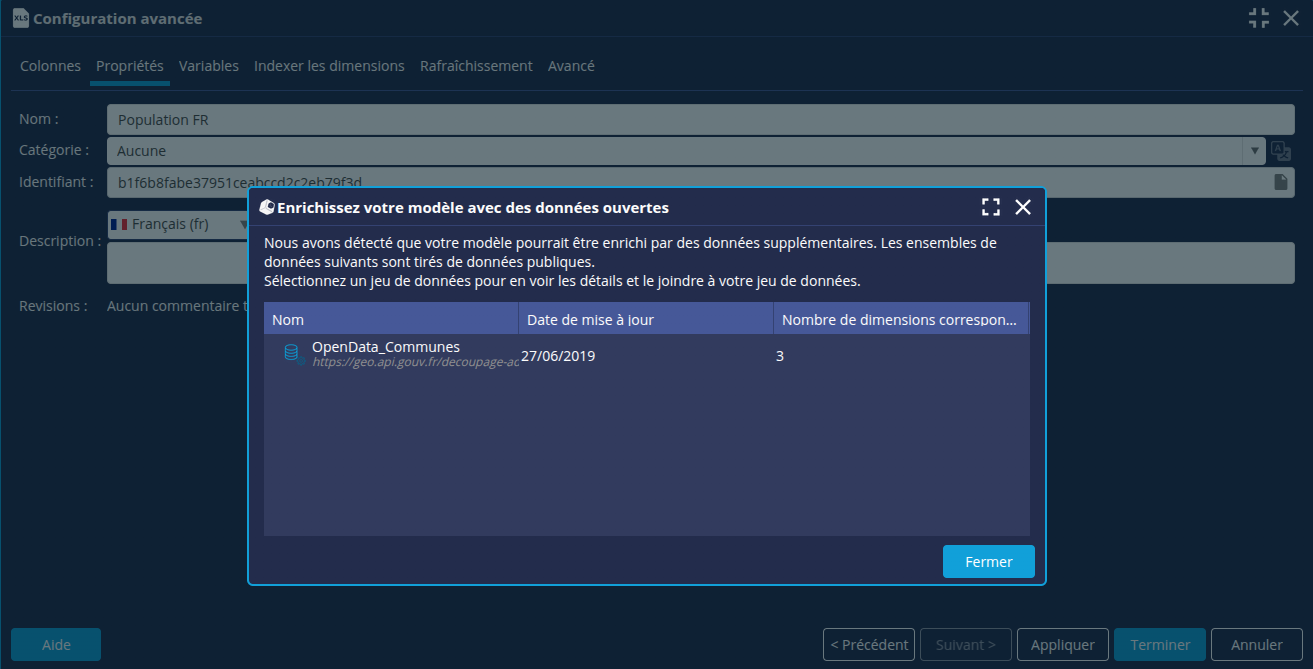Shrink the Configuration avancée window
1313x669 pixels.
point(1259,18)
